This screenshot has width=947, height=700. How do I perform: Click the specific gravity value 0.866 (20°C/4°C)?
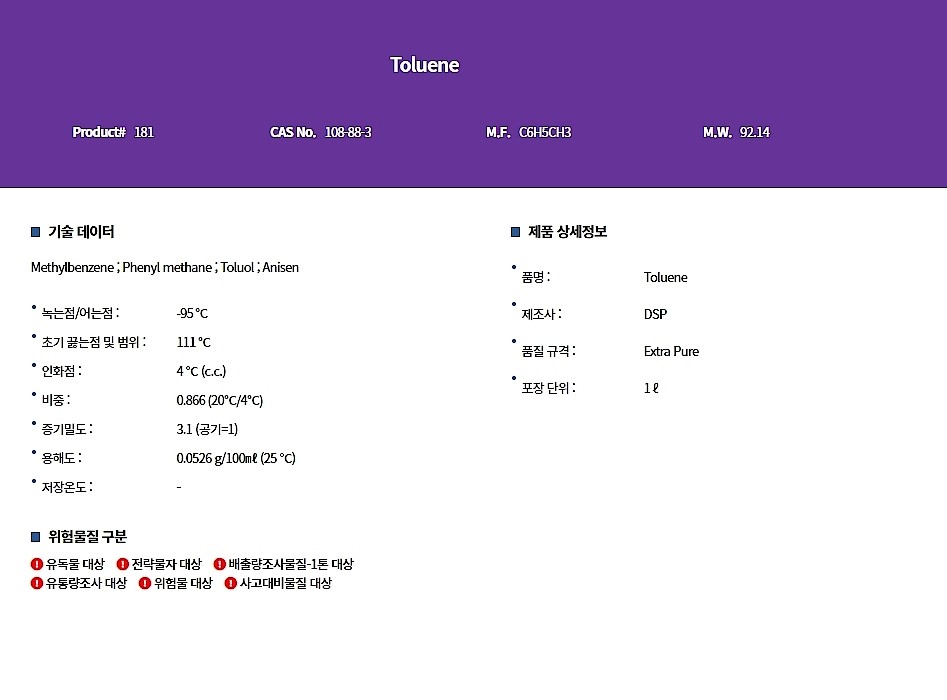pos(220,400)
